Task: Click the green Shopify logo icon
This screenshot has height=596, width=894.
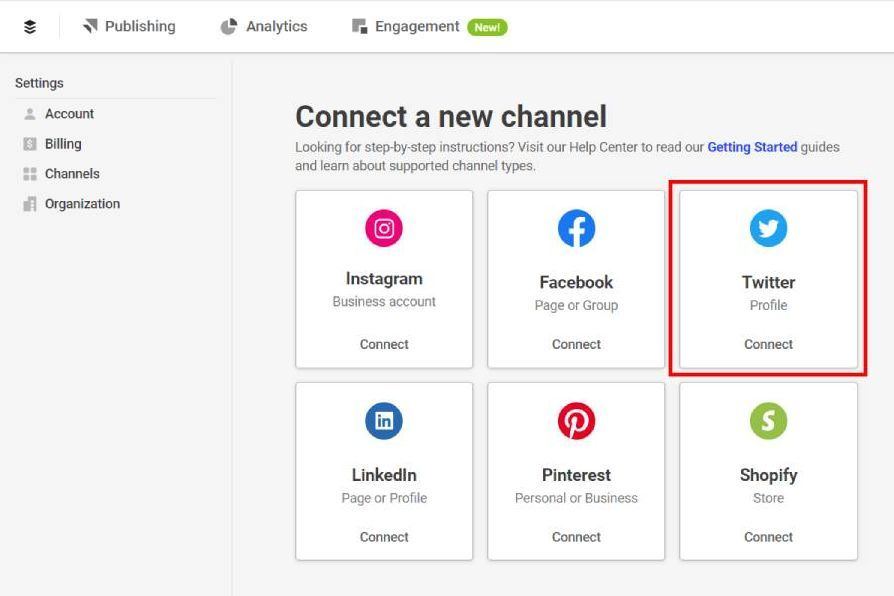Action: click(768, 421)
